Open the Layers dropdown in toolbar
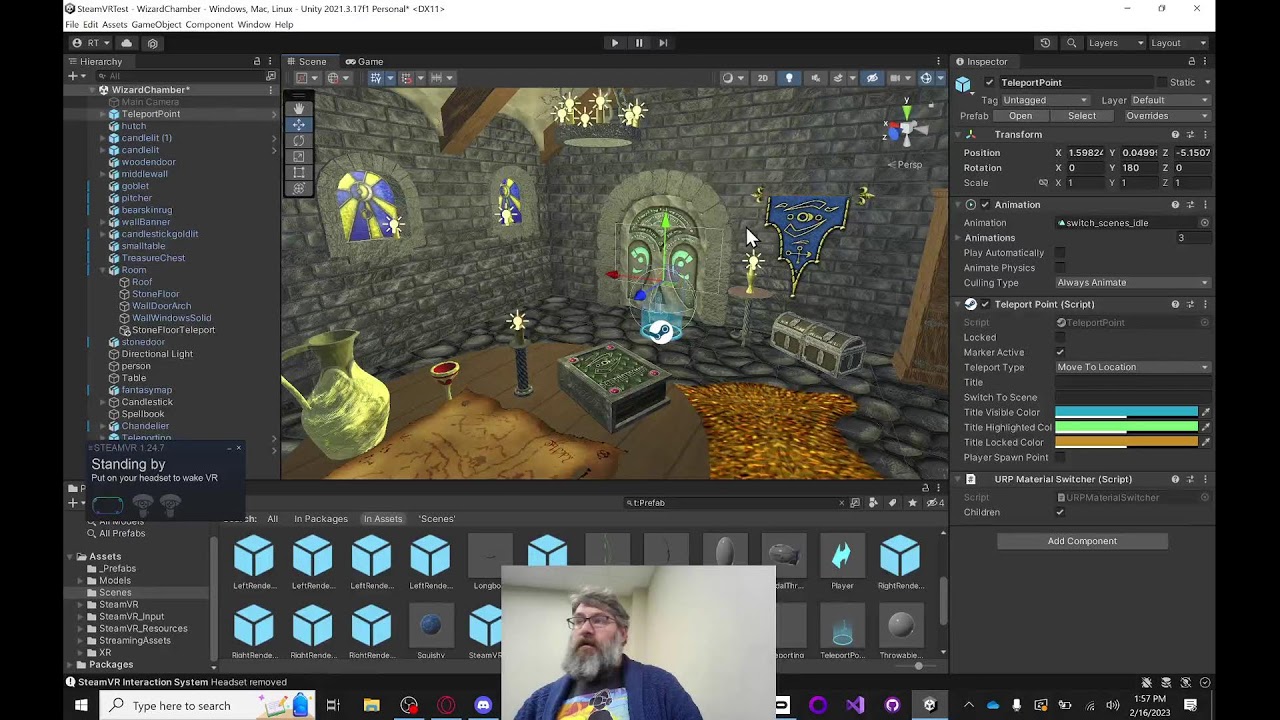The height and width of the screenshot is (720, 1280). pos(1116,43)
